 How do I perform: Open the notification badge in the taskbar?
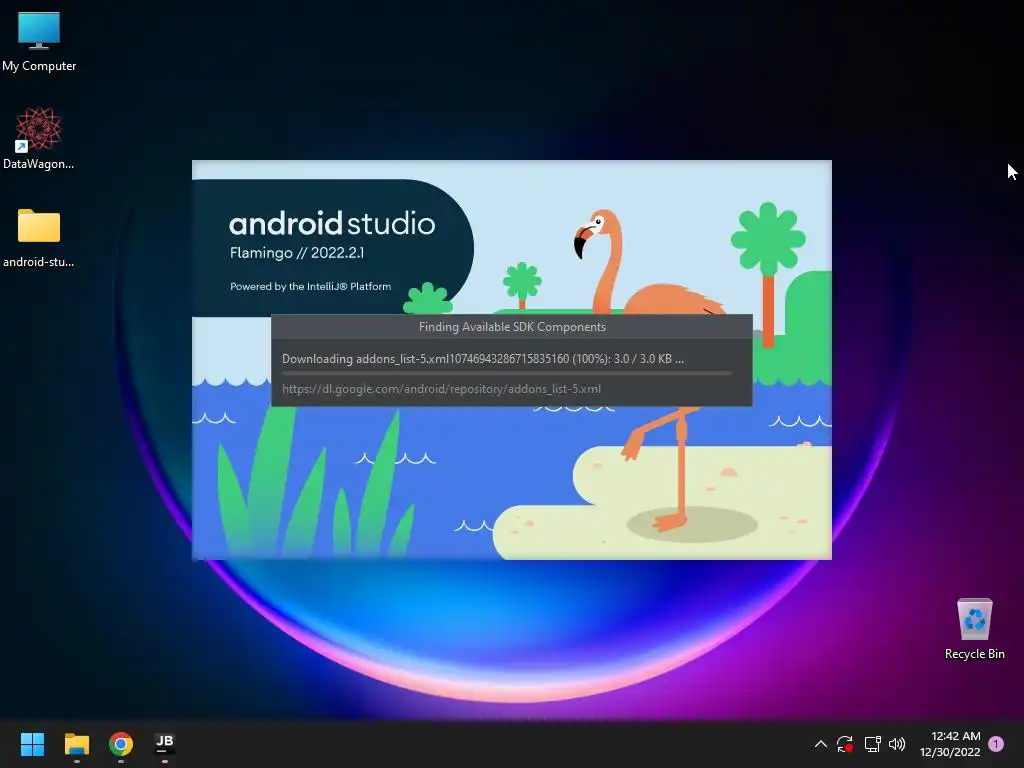click(x=996, y=744)
